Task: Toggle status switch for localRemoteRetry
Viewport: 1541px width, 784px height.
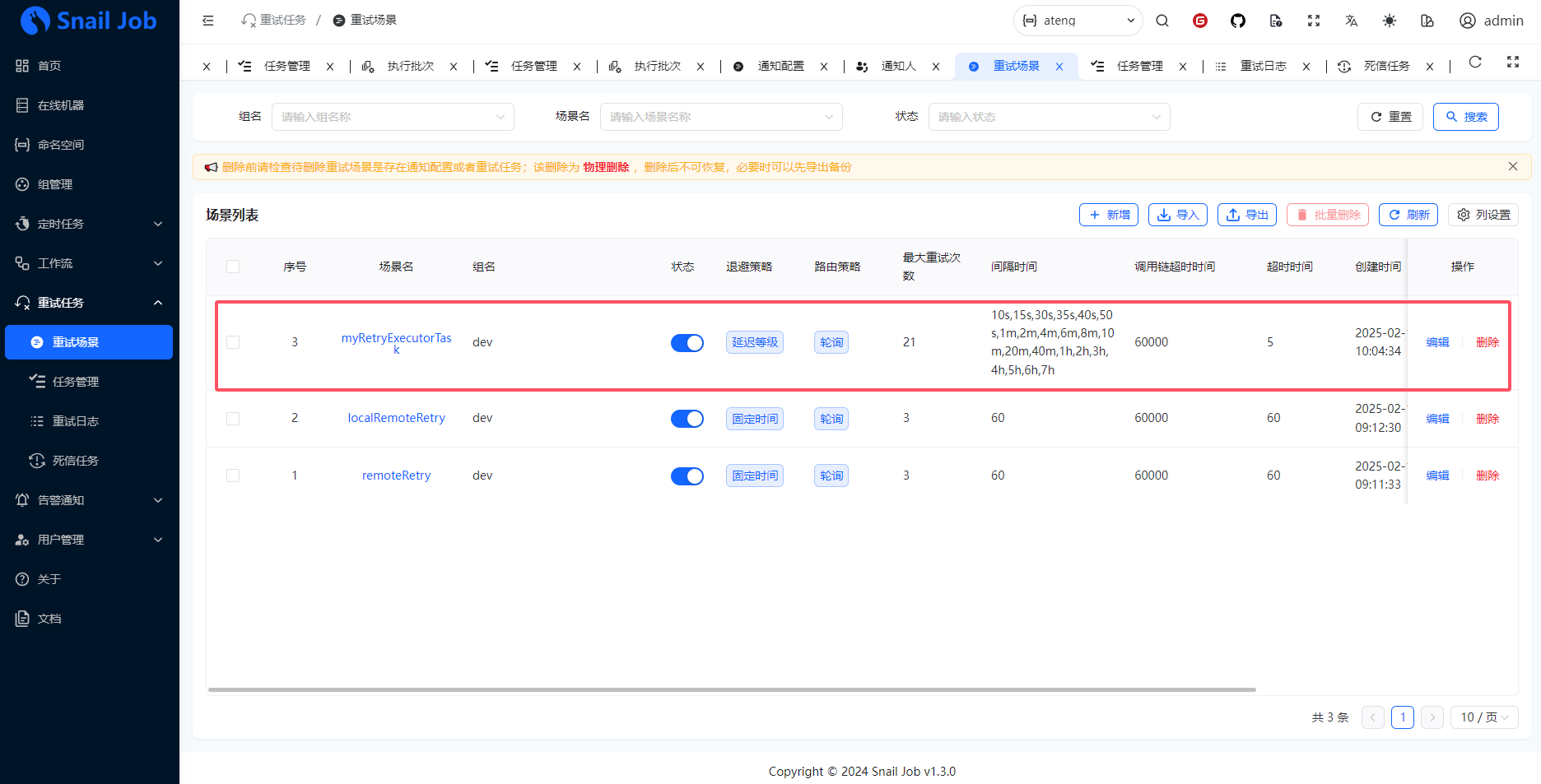Action: 687,419
